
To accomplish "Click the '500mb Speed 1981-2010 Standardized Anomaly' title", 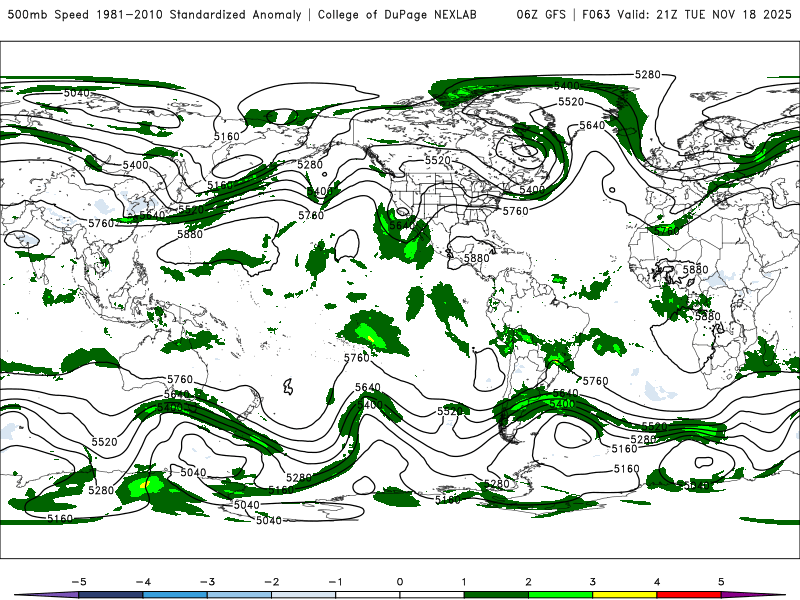I will pyautogui.click(x=155, y=14).
